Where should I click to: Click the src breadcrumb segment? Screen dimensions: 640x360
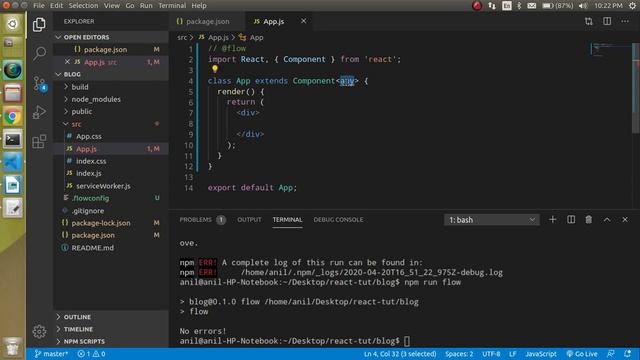click(x=182, y=38)
